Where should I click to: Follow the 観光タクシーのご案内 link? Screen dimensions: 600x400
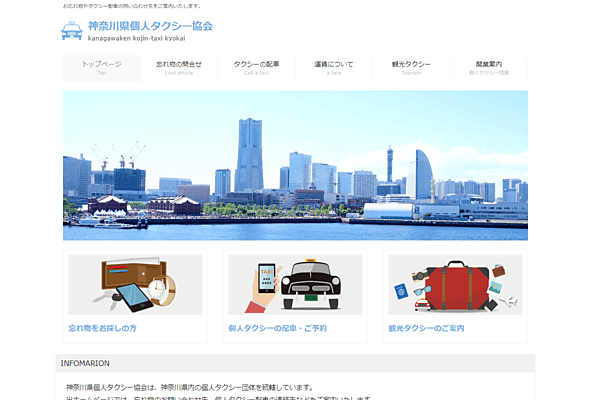426,328
